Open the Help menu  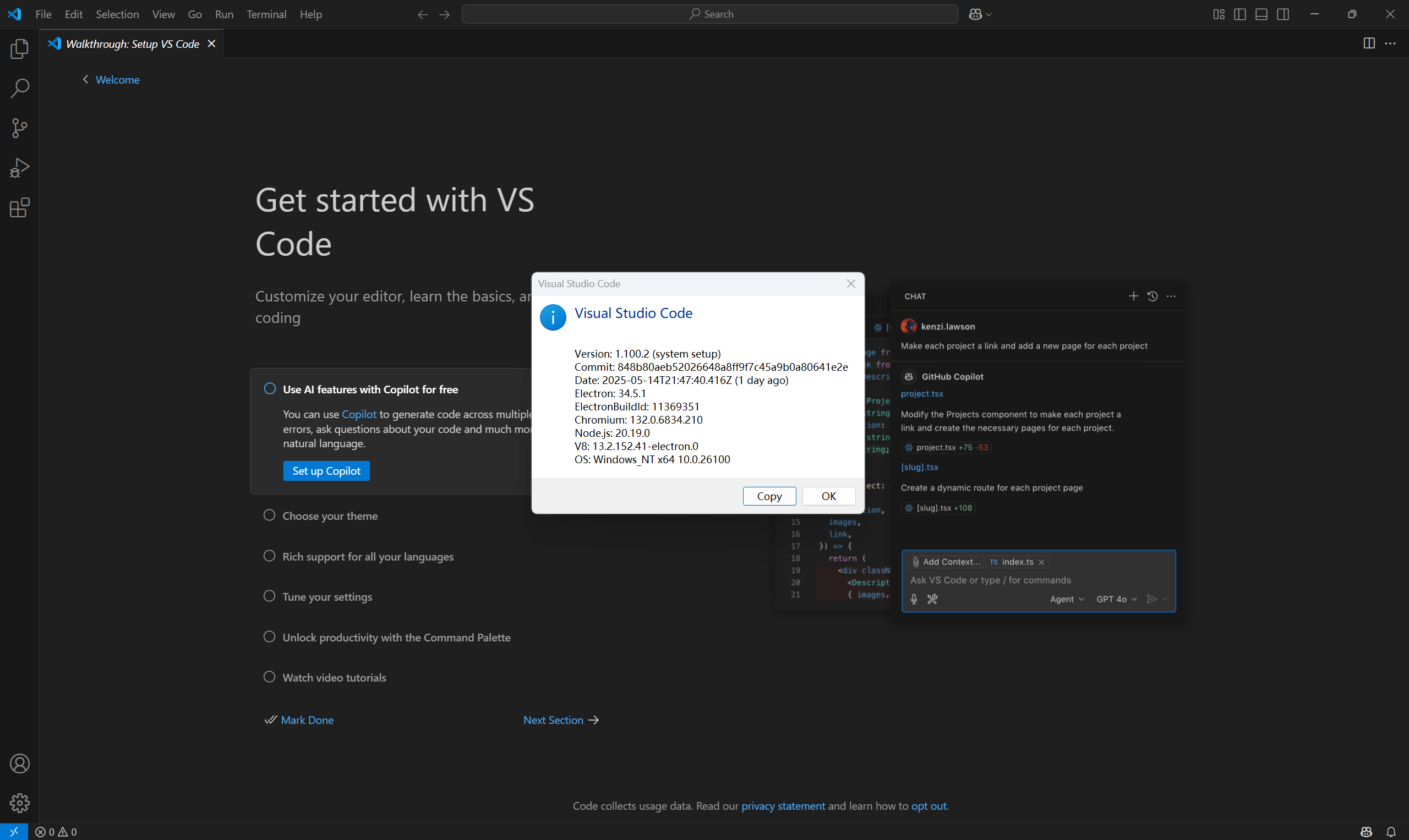tap(311, 14)
